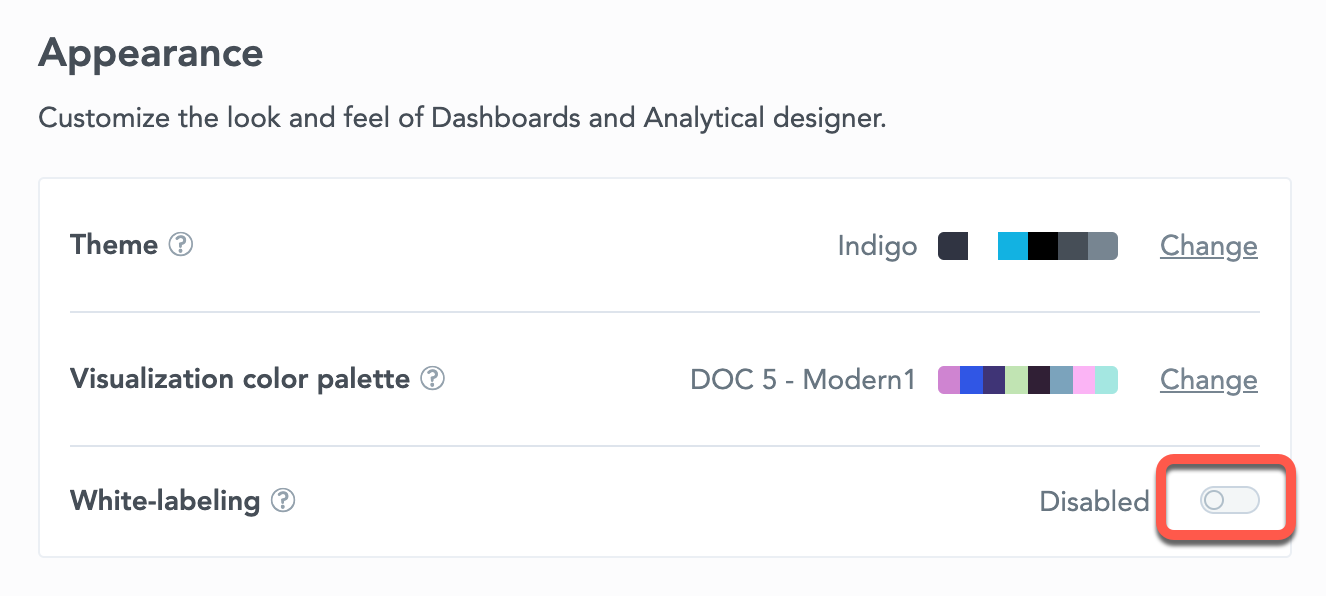
Task: Click the Disabled status text
Action: (1094, 501)
